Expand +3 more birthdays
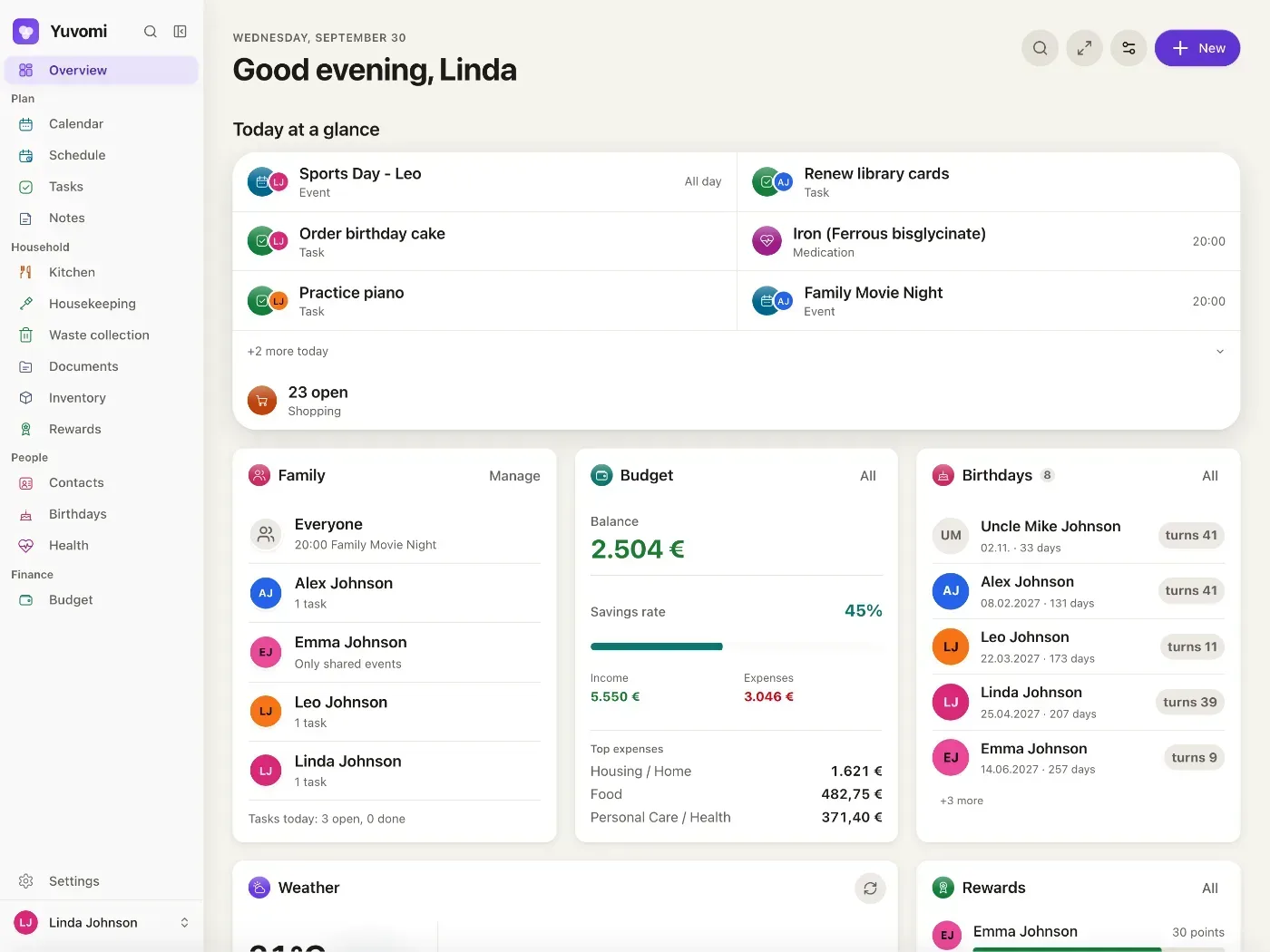The image size is (1270, 952). coord(962,801)
